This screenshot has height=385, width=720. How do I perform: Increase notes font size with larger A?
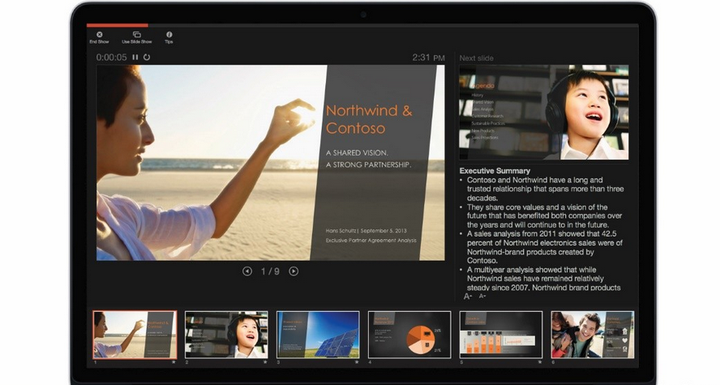pos(467,297)
